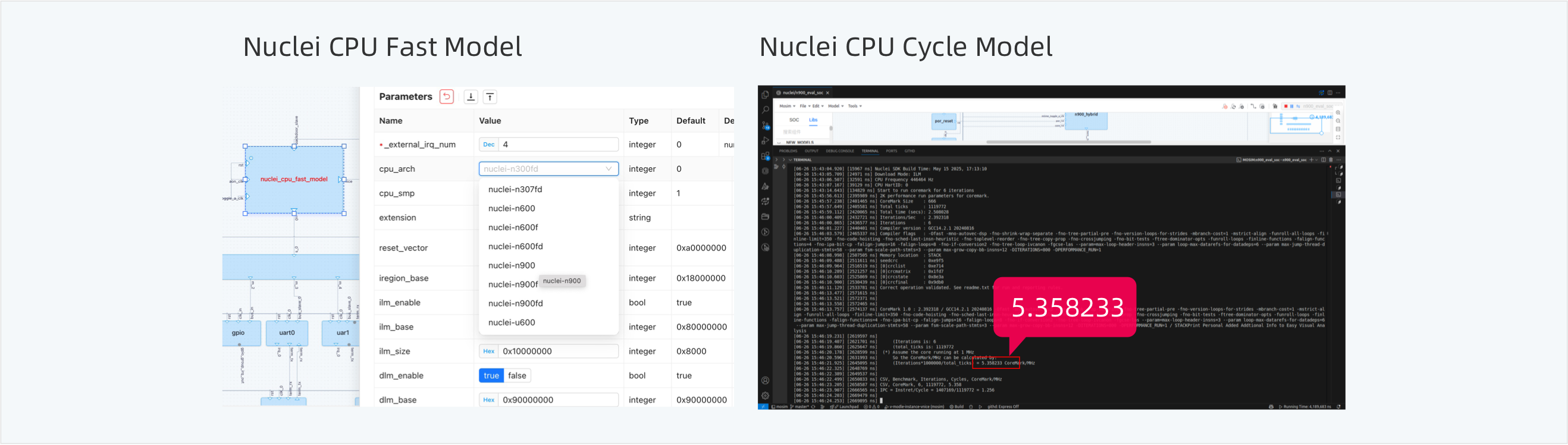The image size is (1568, 445).
Task: Choose nuclei-n600fd from the list
Action: click(515, 246)
